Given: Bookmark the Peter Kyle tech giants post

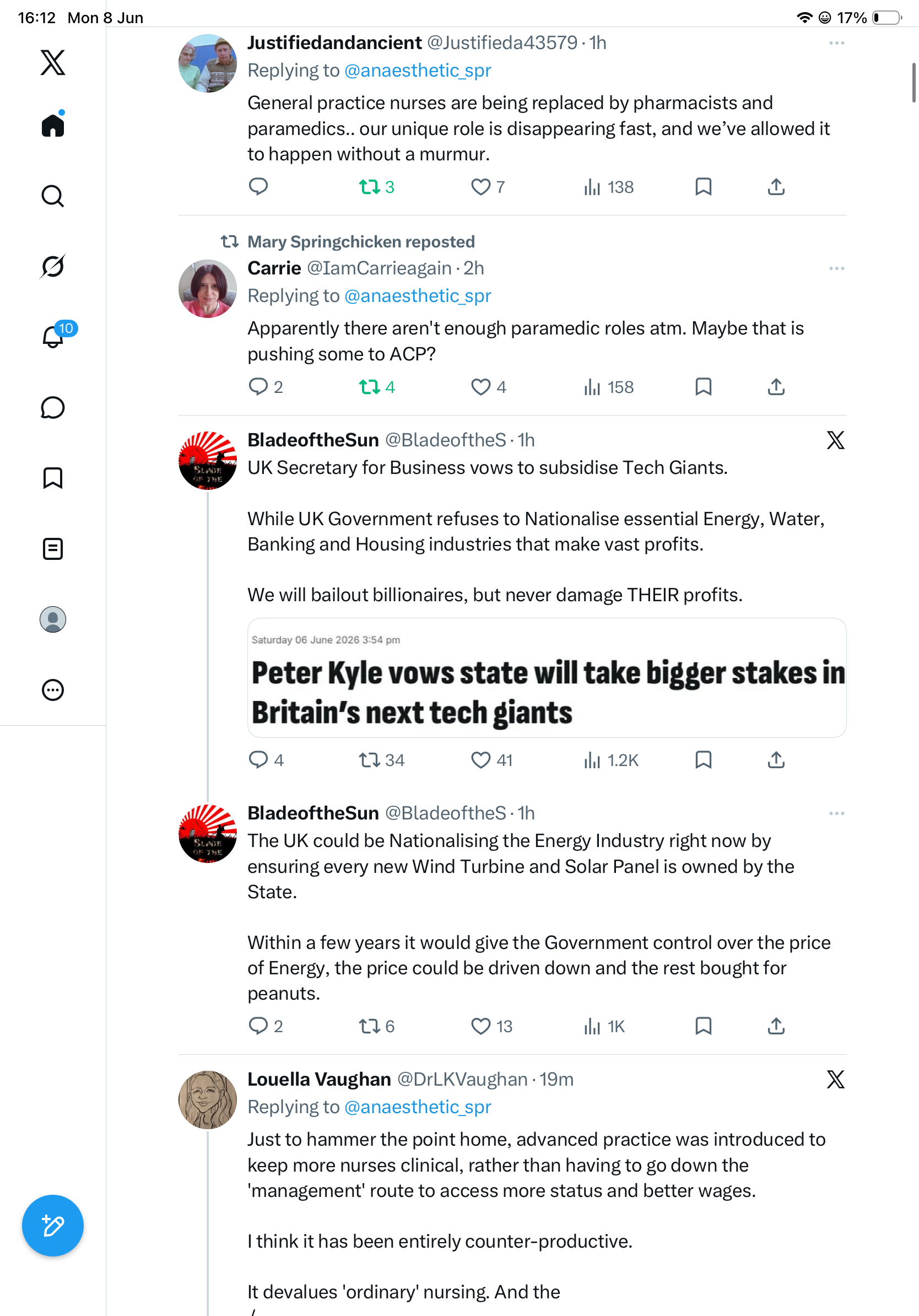Looking at the screenshot, I should click(703, 760).
